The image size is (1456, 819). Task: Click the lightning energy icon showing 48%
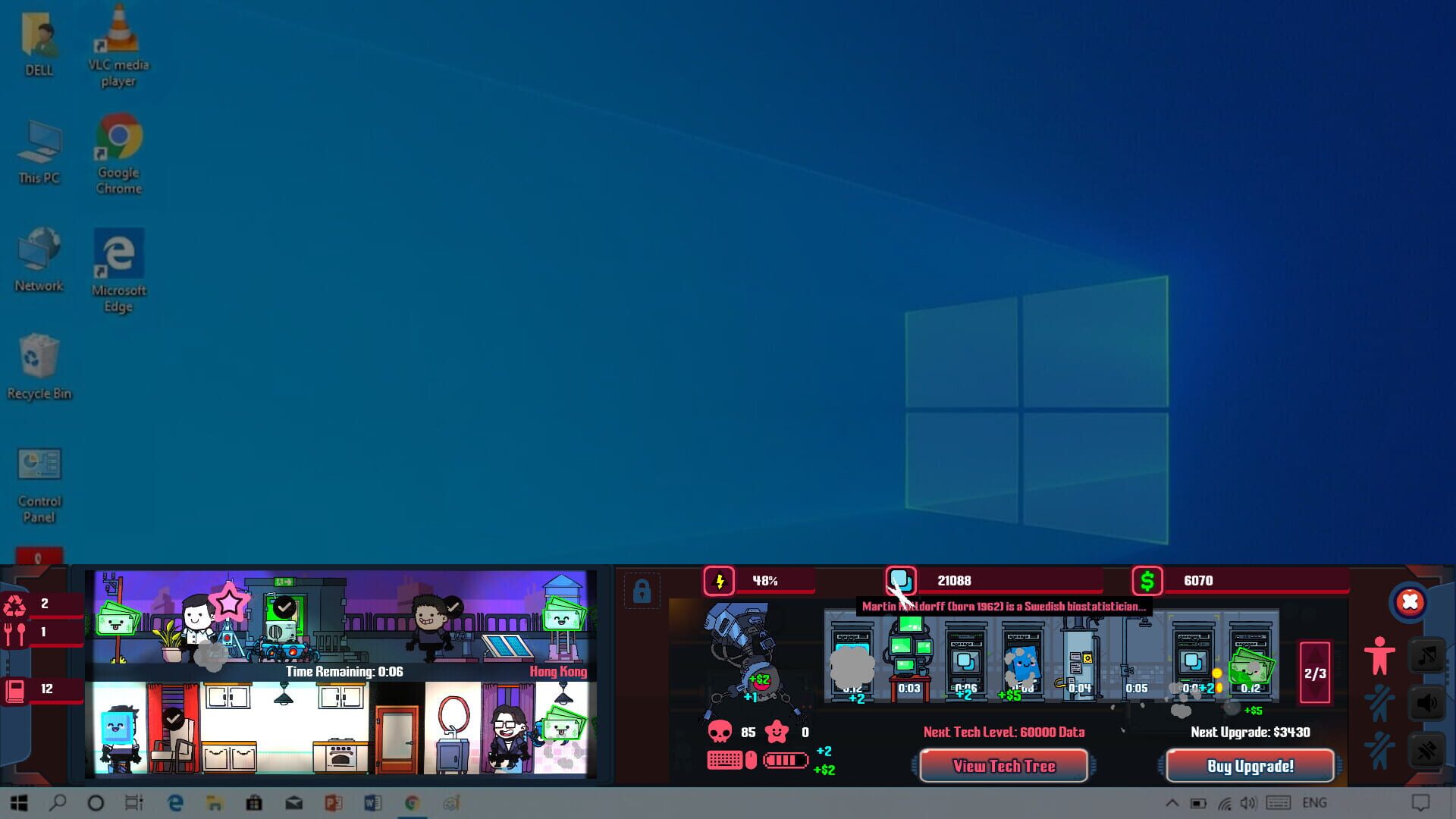pyautogui.click(x=719, y=581)
